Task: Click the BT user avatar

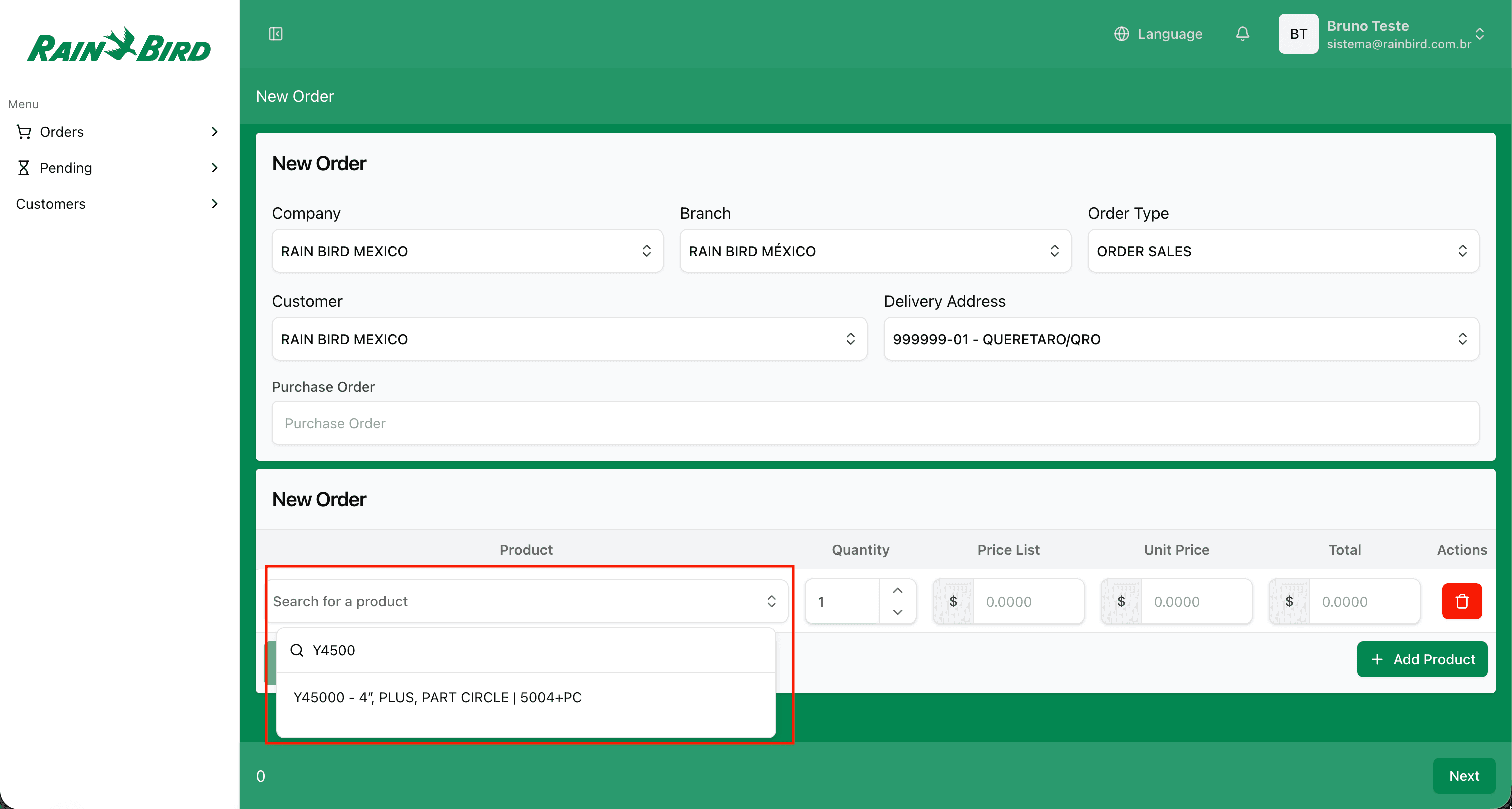Action: point(1298,34)
